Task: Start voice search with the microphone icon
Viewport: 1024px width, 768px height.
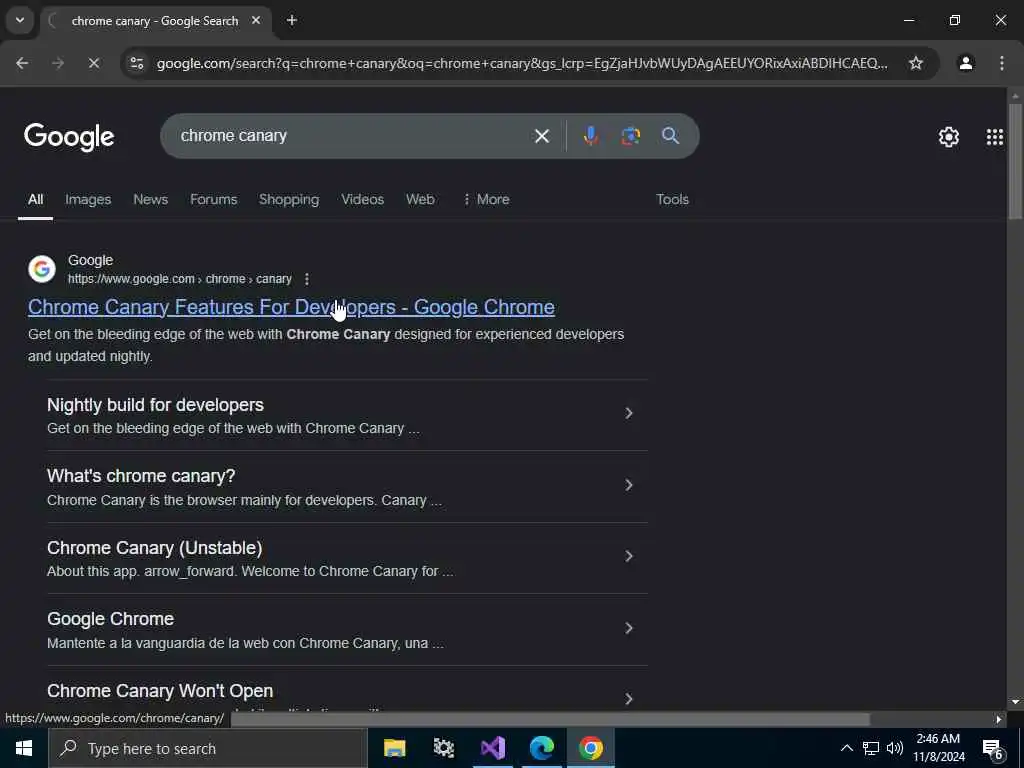Action: tap(590, 136)
